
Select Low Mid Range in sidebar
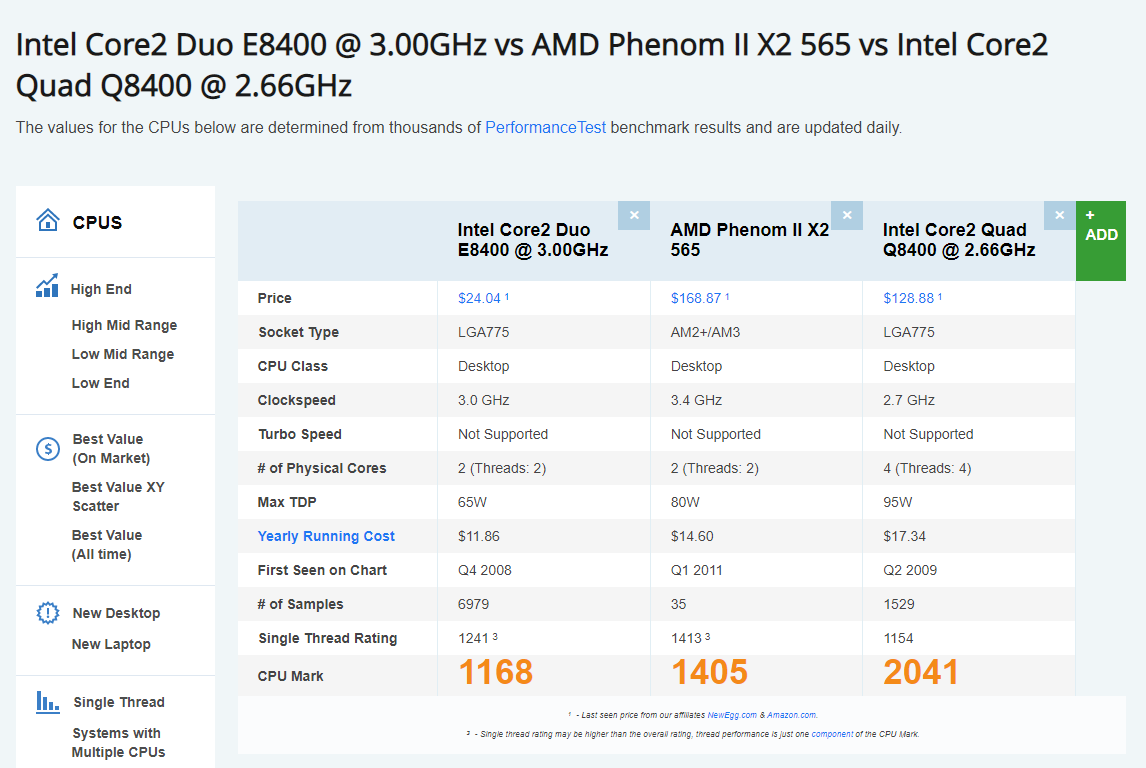pos(123,354)
